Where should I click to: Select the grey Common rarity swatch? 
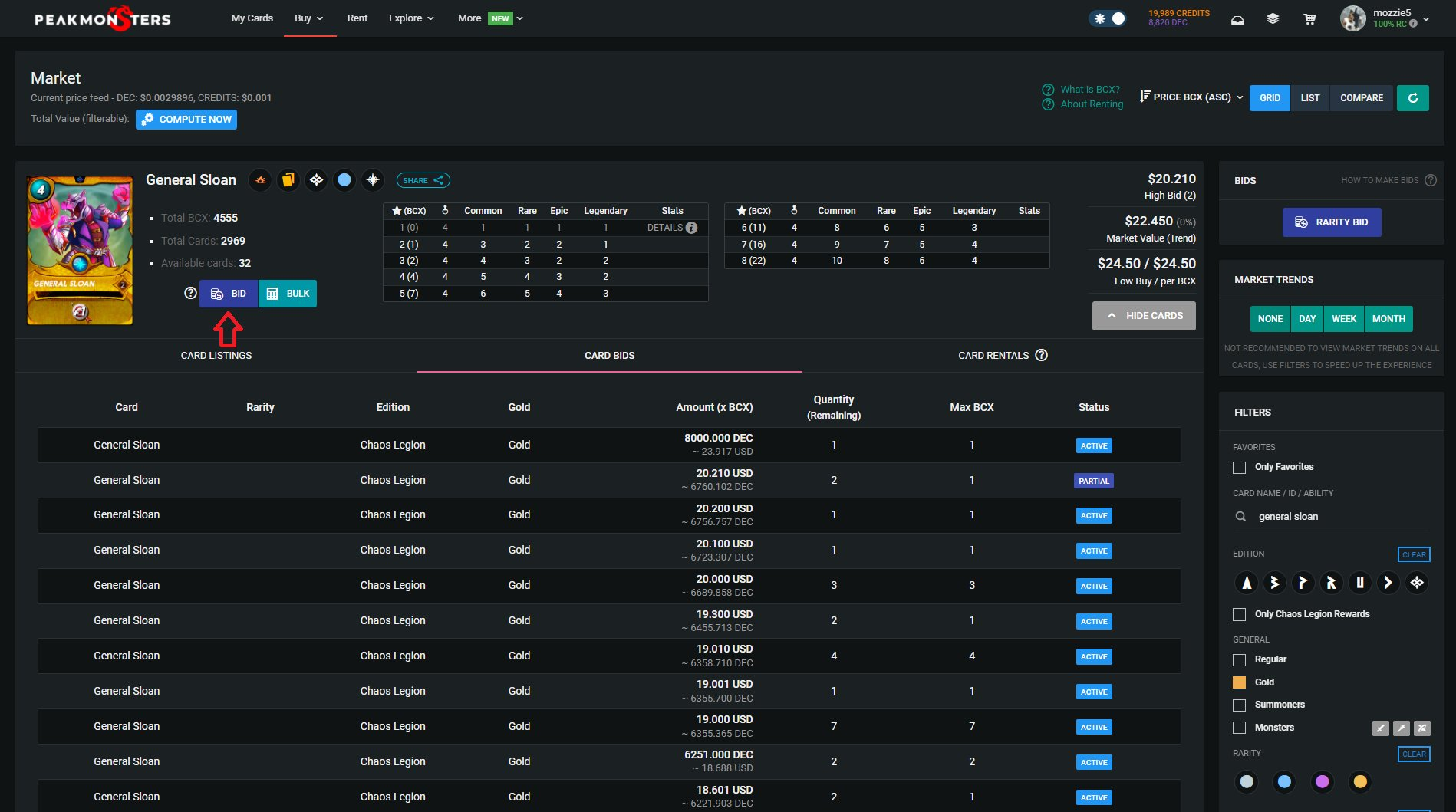click(1247, 782)
